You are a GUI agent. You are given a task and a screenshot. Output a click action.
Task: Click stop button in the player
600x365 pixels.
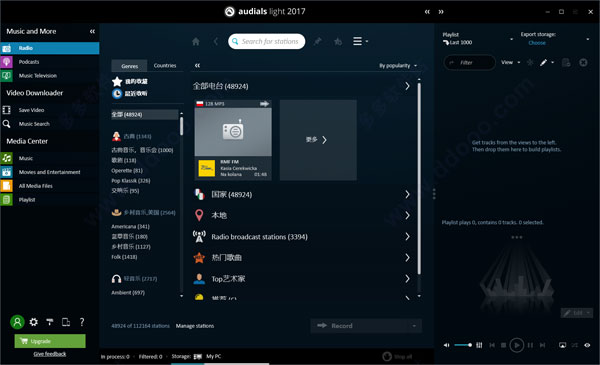click(504, 345)
